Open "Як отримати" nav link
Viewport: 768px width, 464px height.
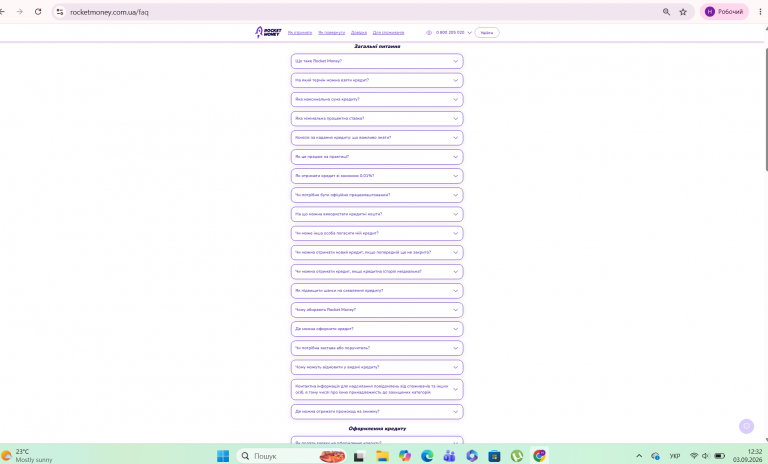coord(300,33)
